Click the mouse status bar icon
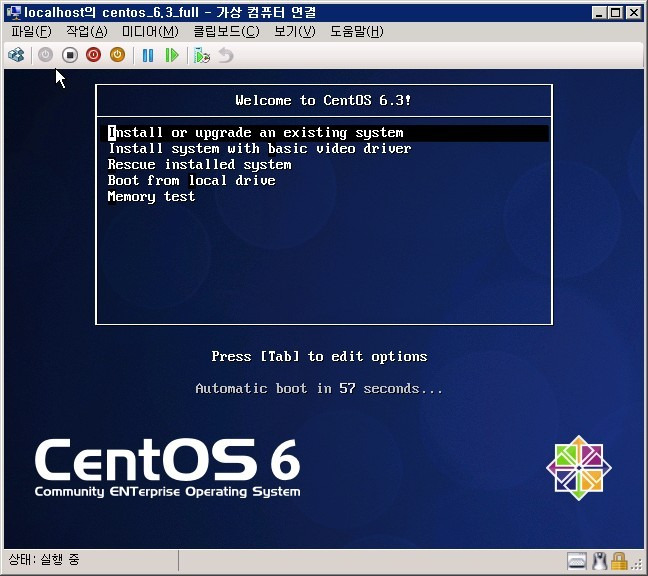 (x=600, y=561)
